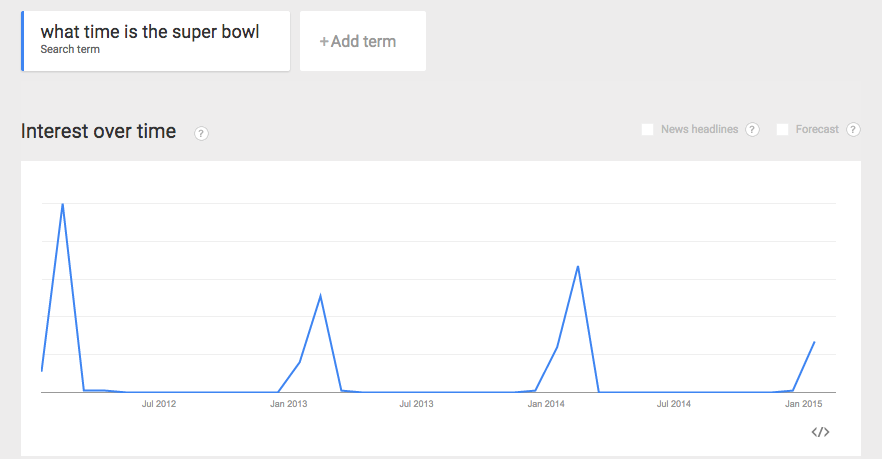Select the early 2014 peak on chart

(x=578, y=266)
